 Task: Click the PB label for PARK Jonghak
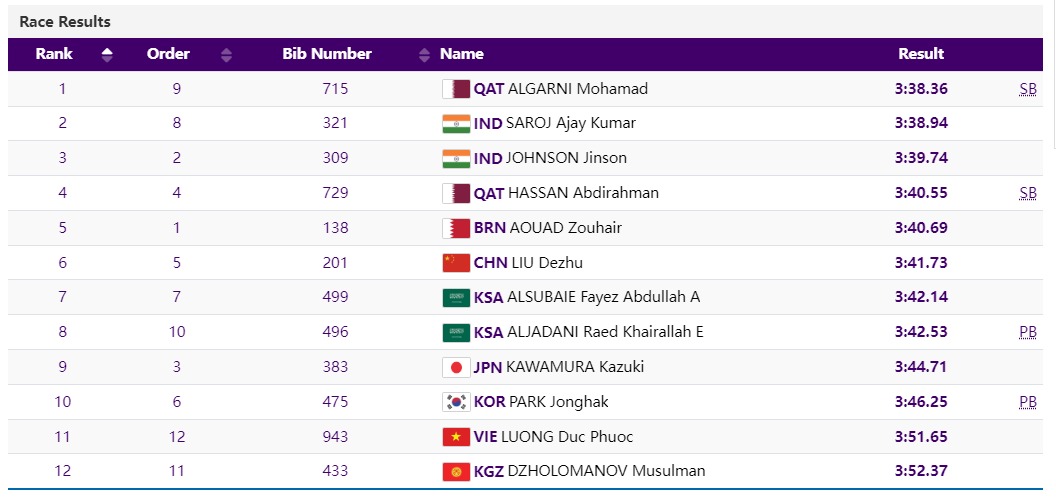click(x=1028, y=402)
